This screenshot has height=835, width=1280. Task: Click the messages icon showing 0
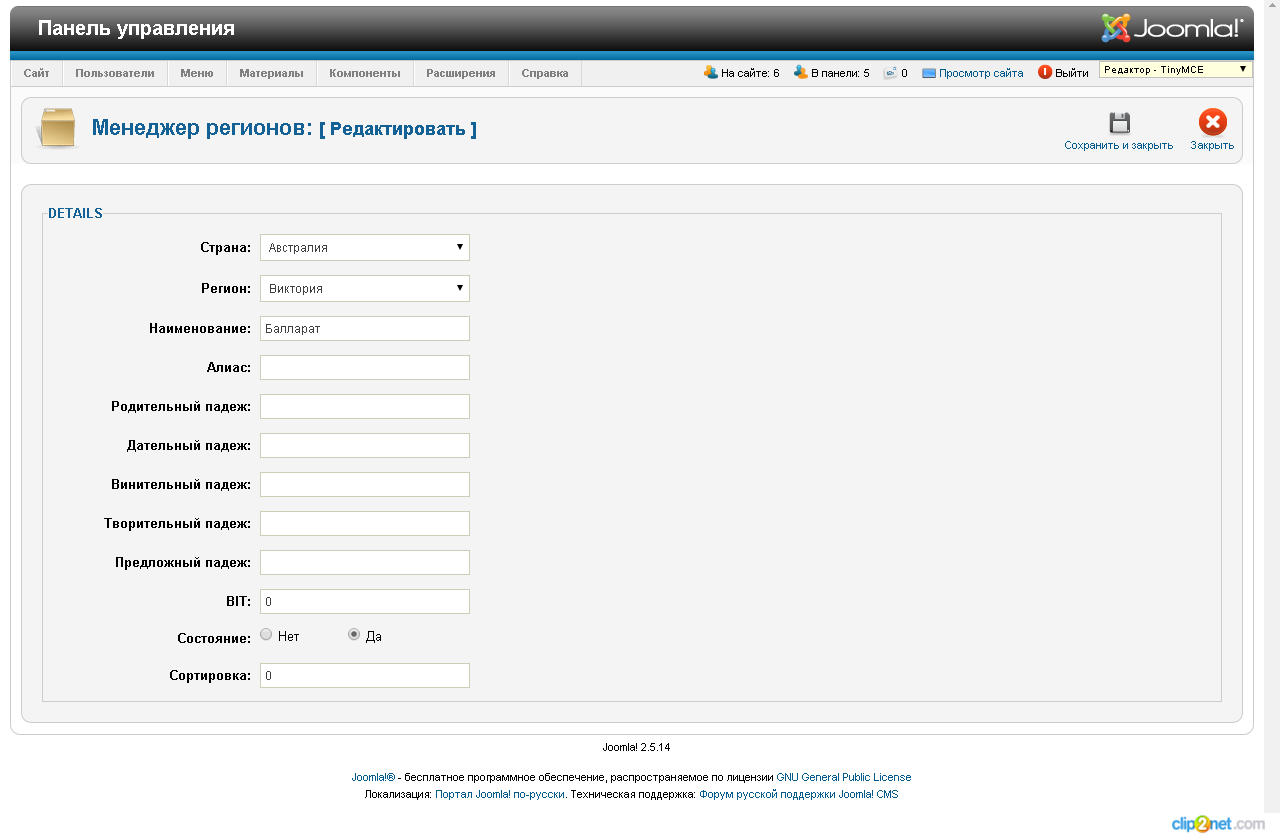(890, 73)
